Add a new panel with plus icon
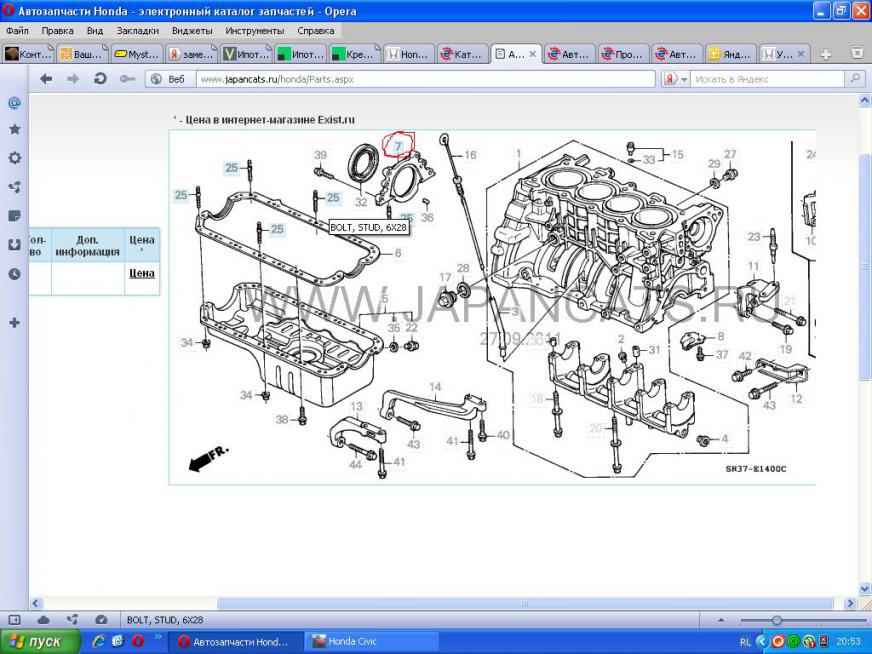The image size is (872, 654). tap(14, 323)
